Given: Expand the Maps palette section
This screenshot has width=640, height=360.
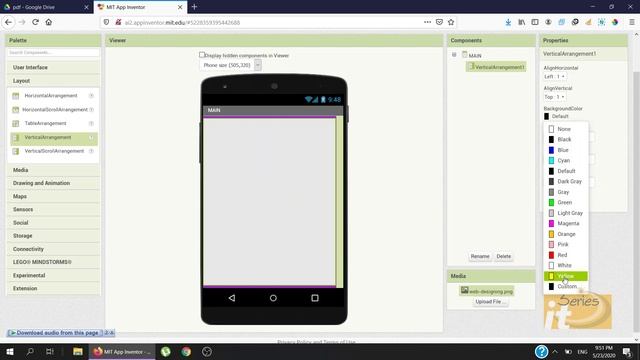Looking at the screenshot, I should 53,196.
